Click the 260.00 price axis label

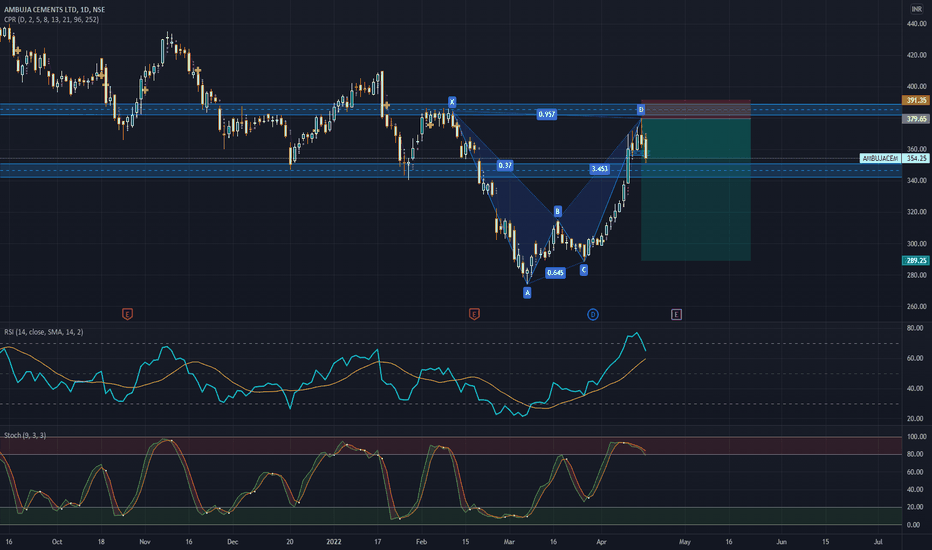[x=917, y=307]
